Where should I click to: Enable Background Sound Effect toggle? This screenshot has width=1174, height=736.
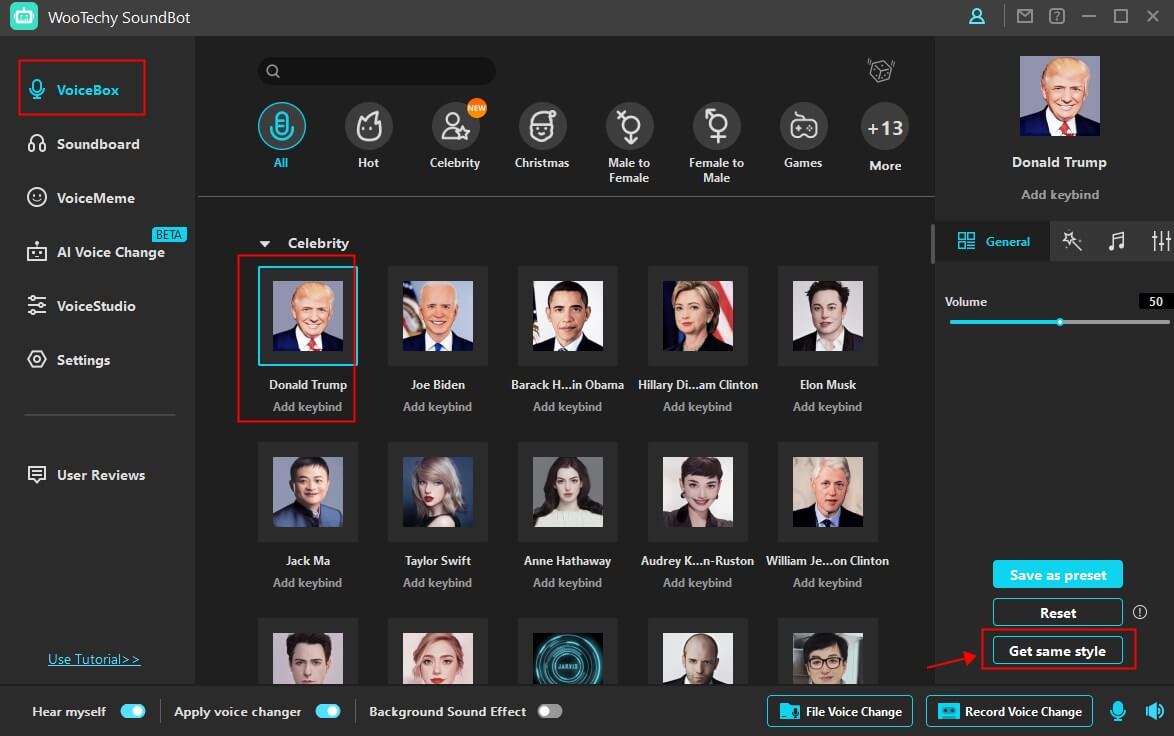[549, 711]
